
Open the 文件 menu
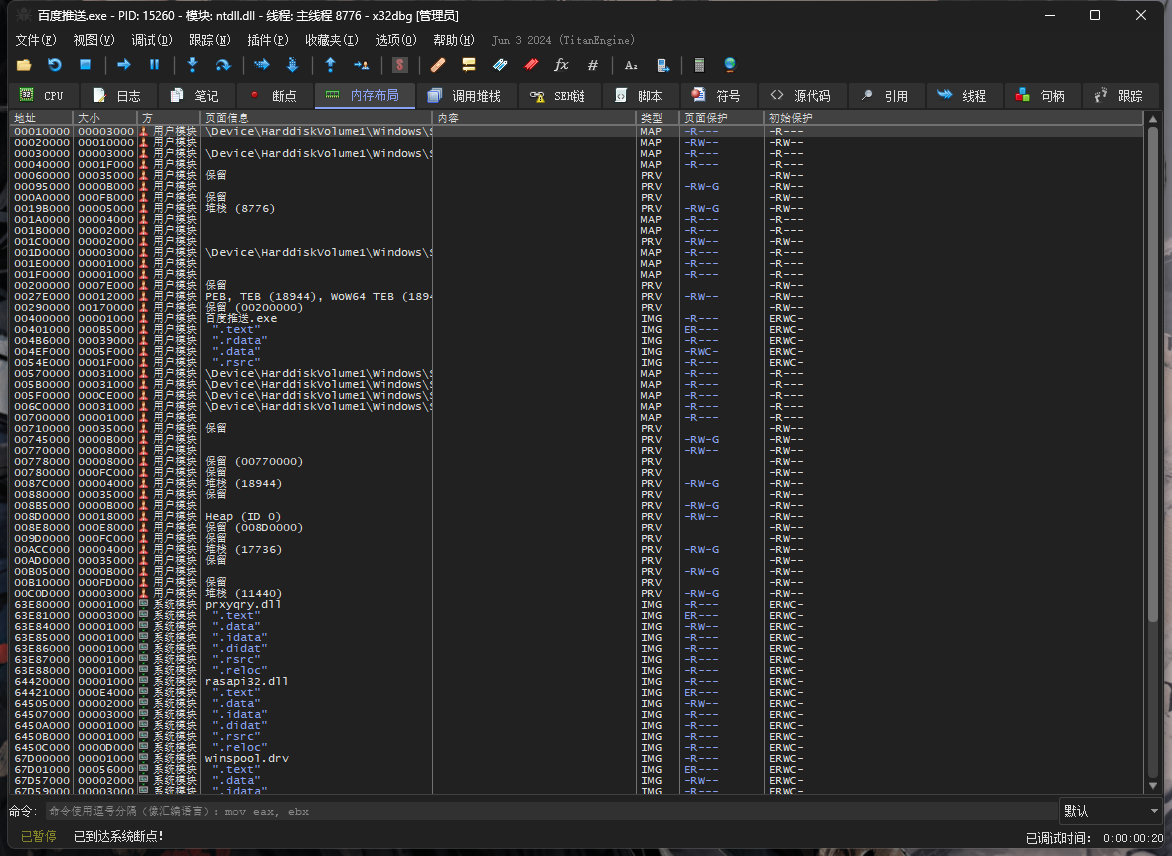tap(36, 40)
